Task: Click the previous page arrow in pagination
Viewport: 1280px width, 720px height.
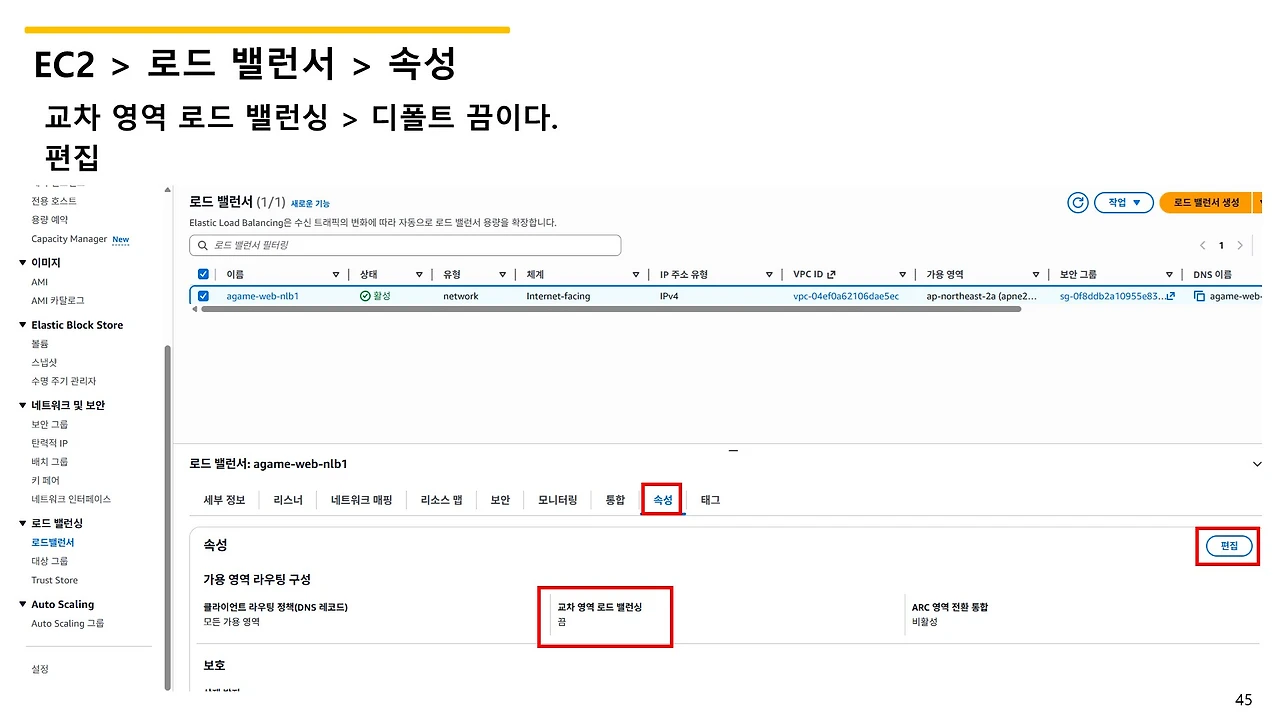Action: [x=1202, y=244]
